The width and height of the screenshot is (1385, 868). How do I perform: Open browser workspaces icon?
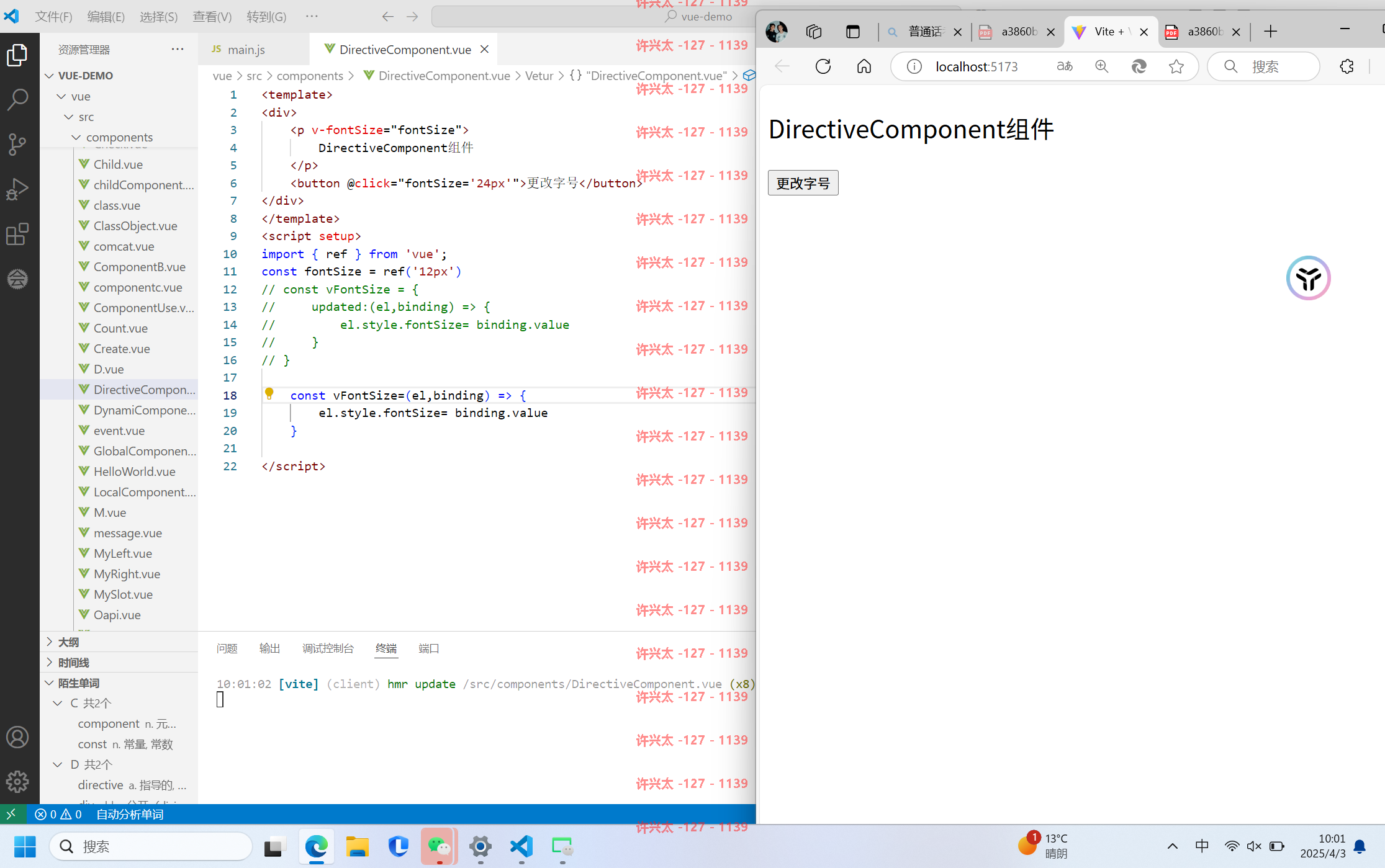click(814, 31)
